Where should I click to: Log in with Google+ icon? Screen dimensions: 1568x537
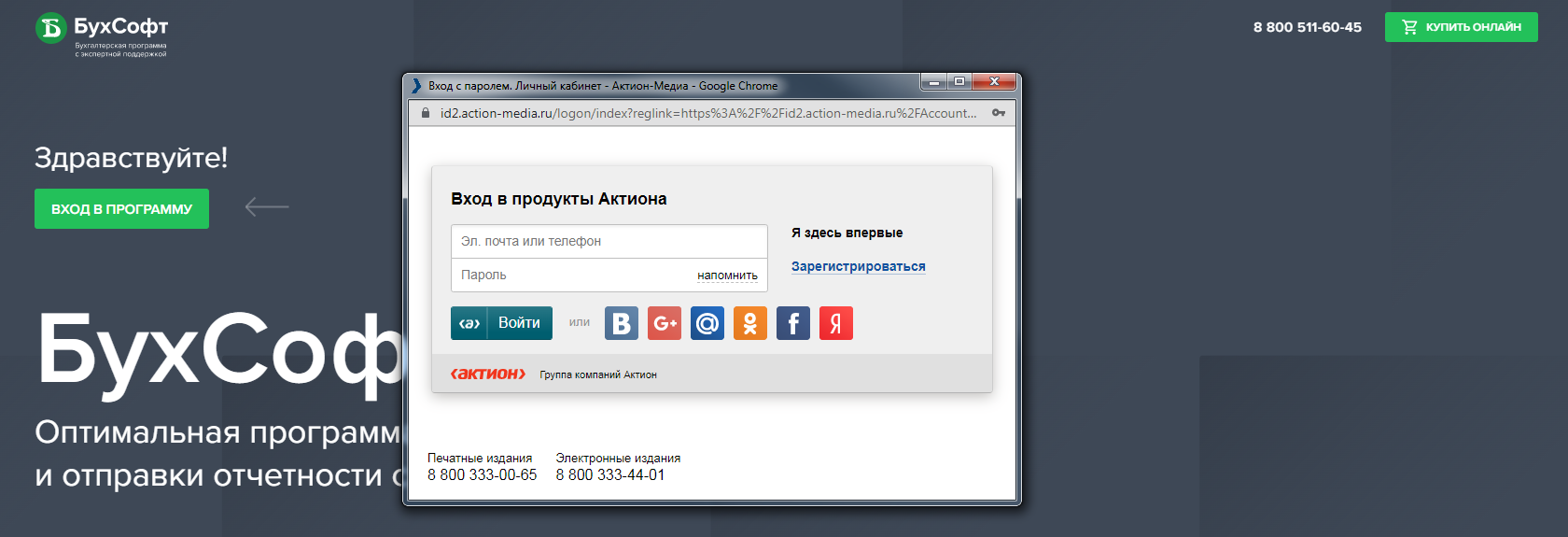[x=665, y=323]
